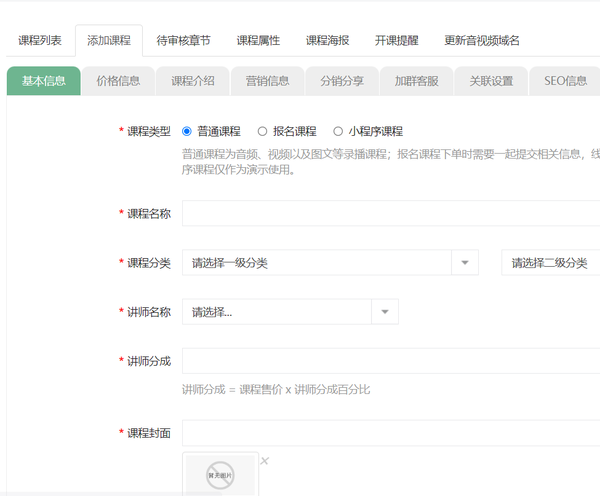The width and height of the screenshot is (600, 496).
Task: Go to the 课程属性 tab
Action: click(x=258, y=41)
